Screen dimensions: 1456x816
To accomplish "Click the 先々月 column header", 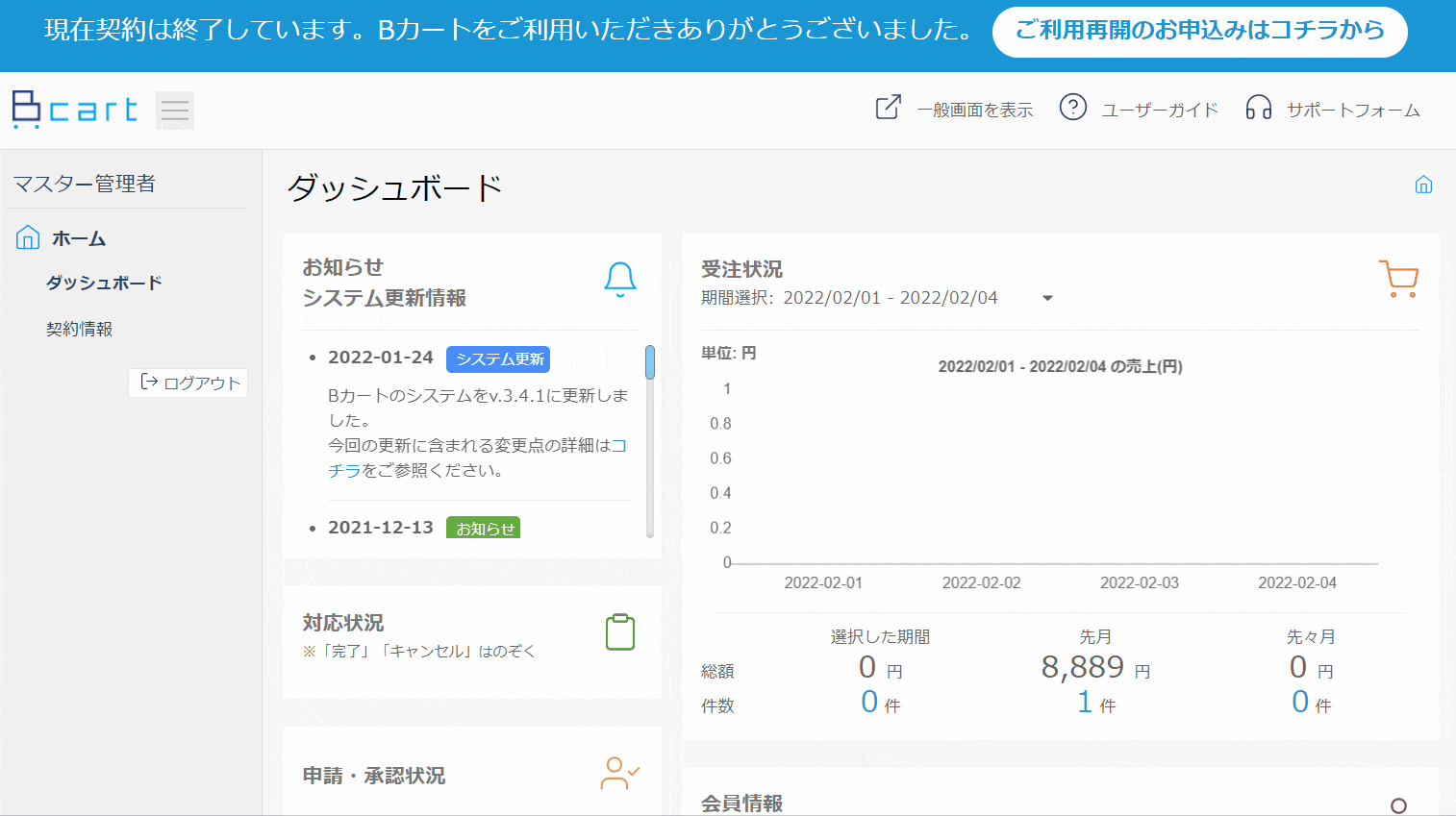I will 1311,637.
